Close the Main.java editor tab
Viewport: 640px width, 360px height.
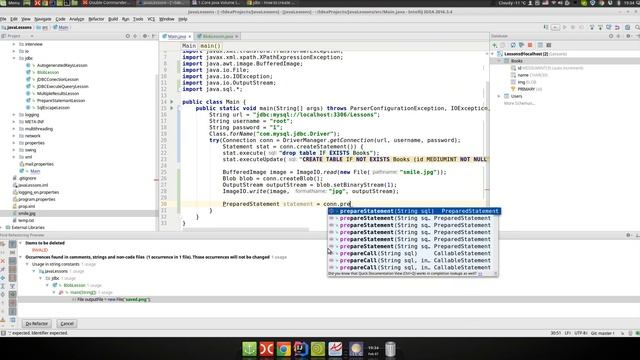coord(190,36)
